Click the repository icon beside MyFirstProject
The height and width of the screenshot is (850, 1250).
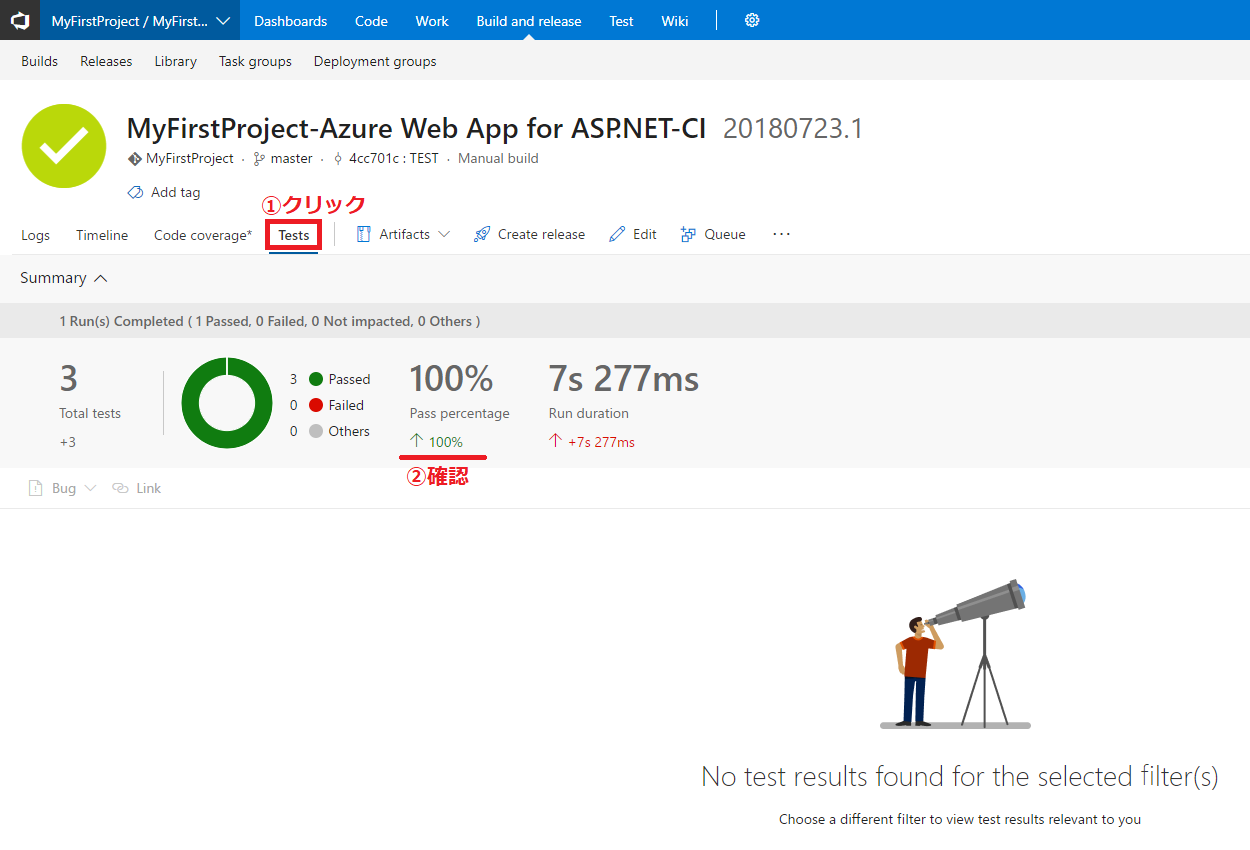[x=135, y=158]
